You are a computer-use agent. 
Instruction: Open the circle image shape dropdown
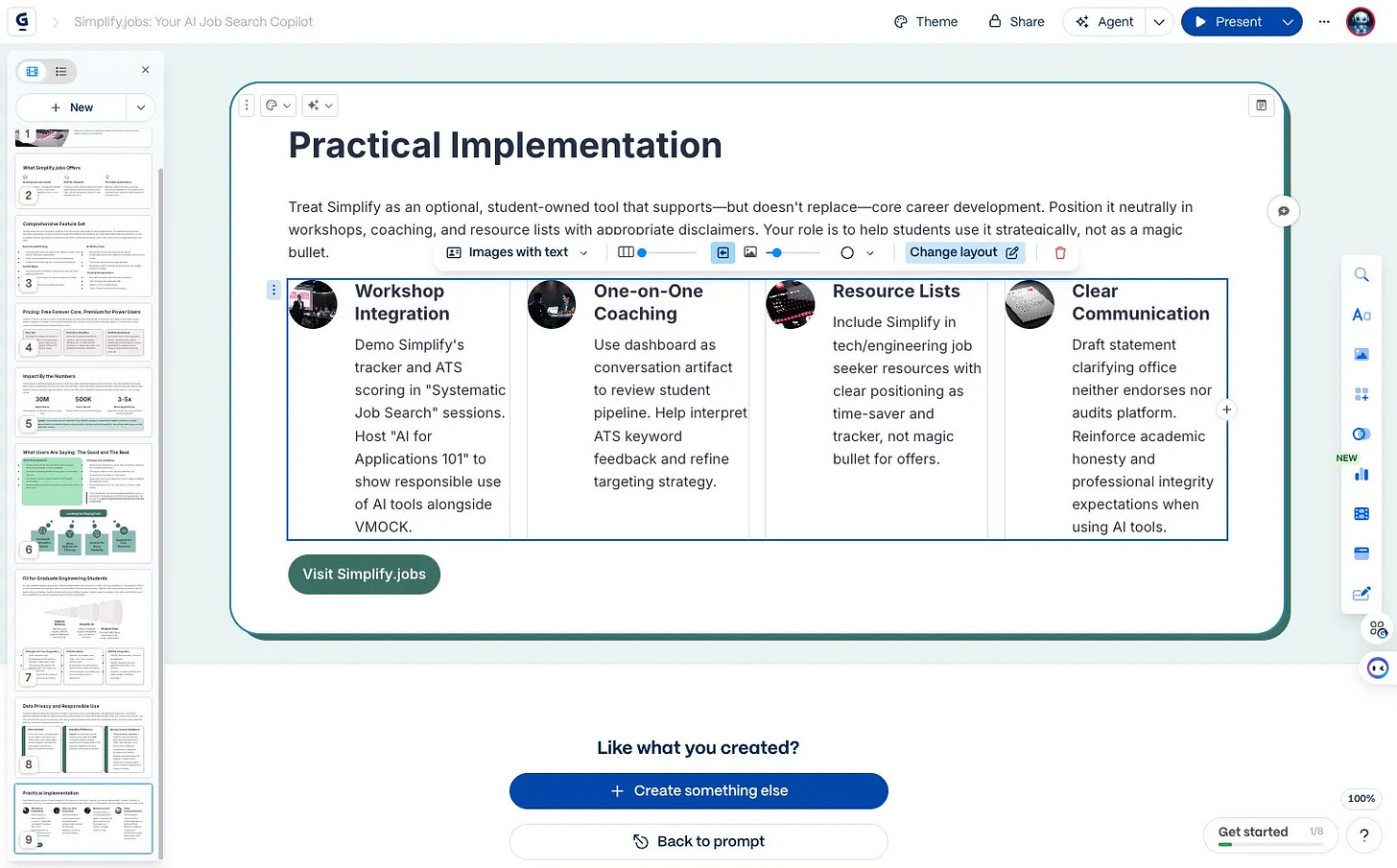coord(857,252)
